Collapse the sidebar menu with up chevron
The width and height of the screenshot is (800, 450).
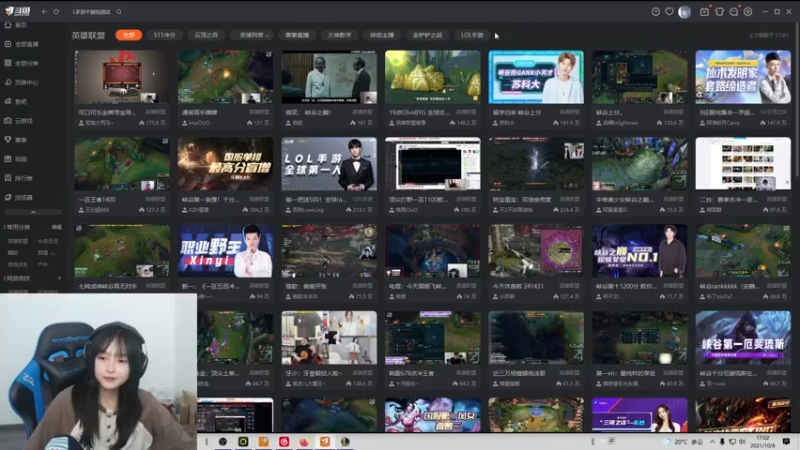(33, 212)
